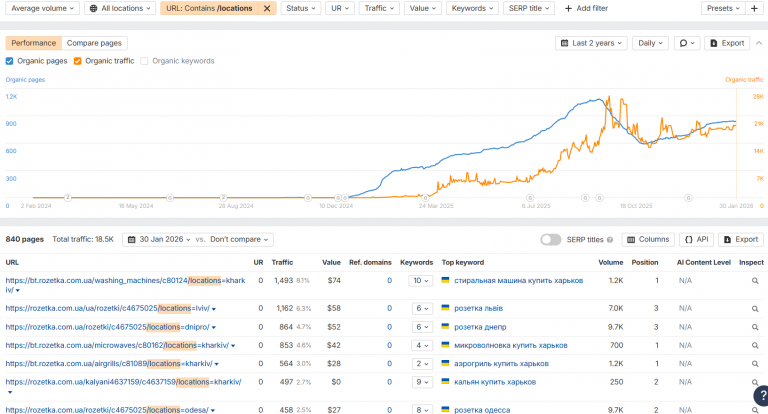Enable the Organic keywords checkbox
Screen dimensions: 768x414
click(x=144, y=61)
